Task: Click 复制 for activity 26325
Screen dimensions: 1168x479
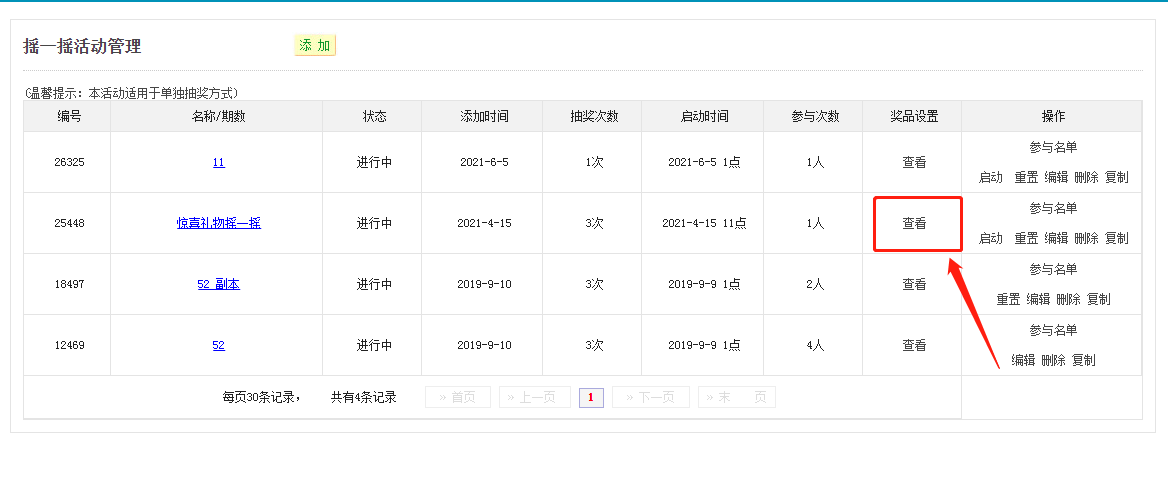Action: [1116, 178]
